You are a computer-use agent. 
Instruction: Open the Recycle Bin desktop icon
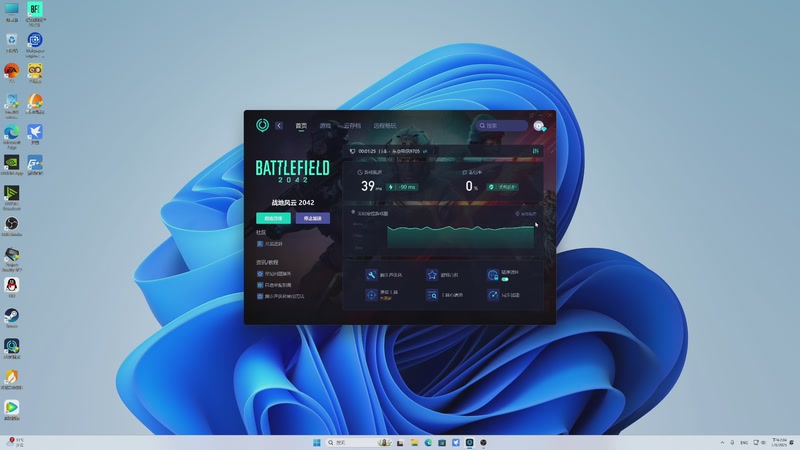pos(11,43)
